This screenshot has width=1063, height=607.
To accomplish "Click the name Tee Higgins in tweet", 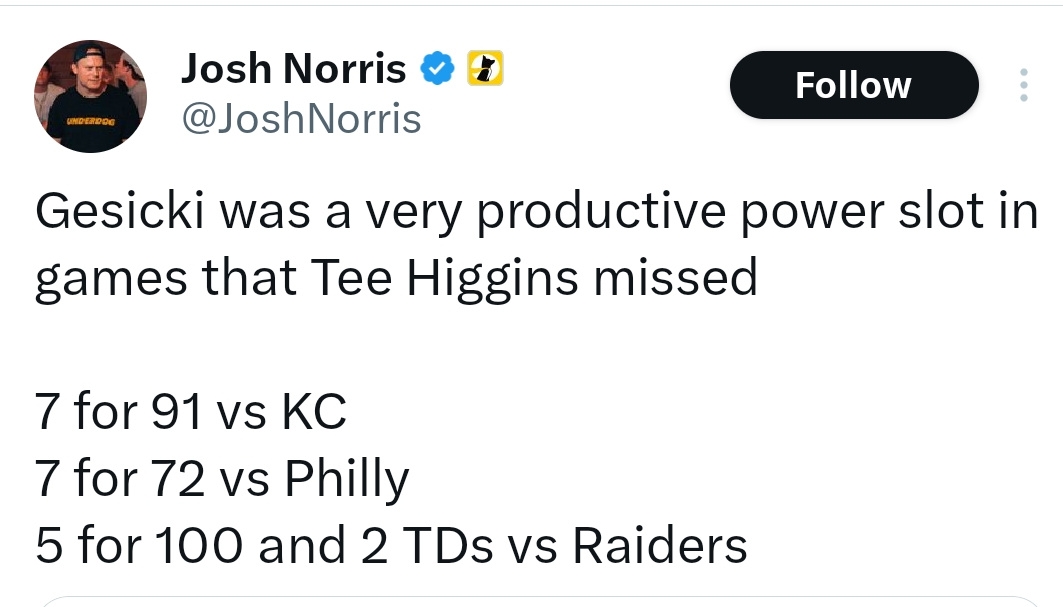I will coord(445,279).
